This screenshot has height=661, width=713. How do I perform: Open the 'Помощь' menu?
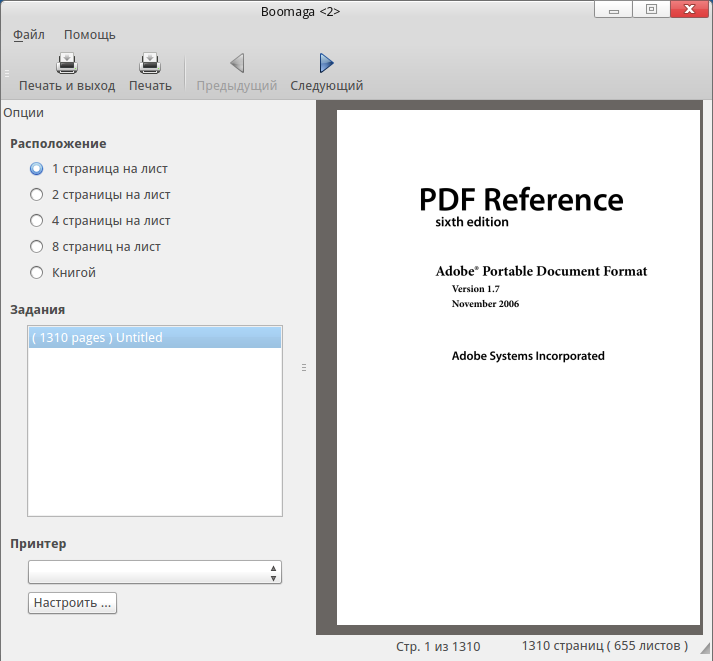[90, 35]
